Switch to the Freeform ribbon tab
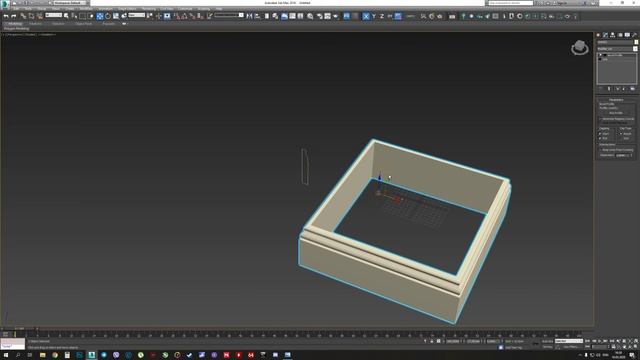 35,24
